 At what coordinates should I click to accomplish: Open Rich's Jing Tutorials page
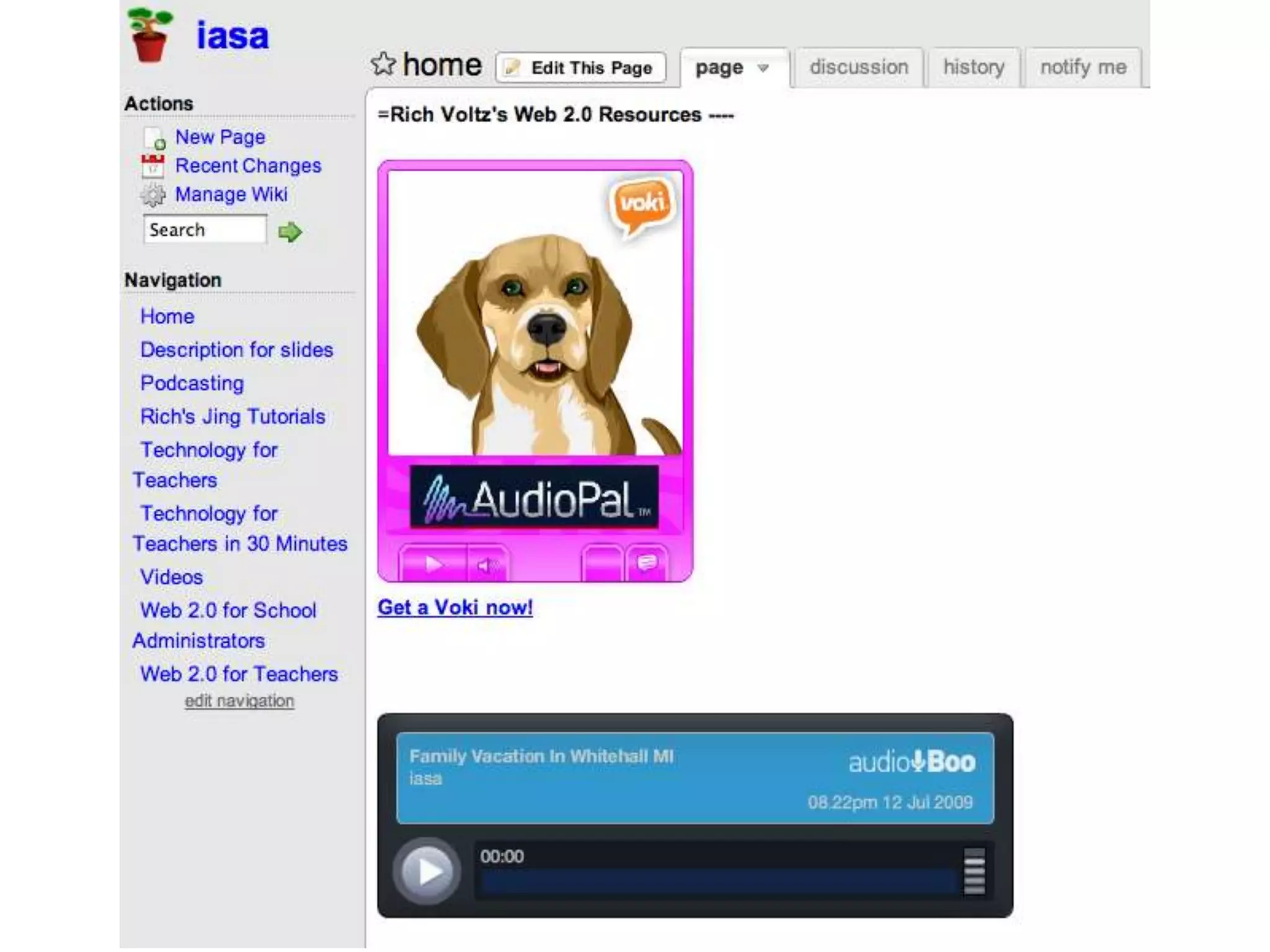tap(233, 416)
